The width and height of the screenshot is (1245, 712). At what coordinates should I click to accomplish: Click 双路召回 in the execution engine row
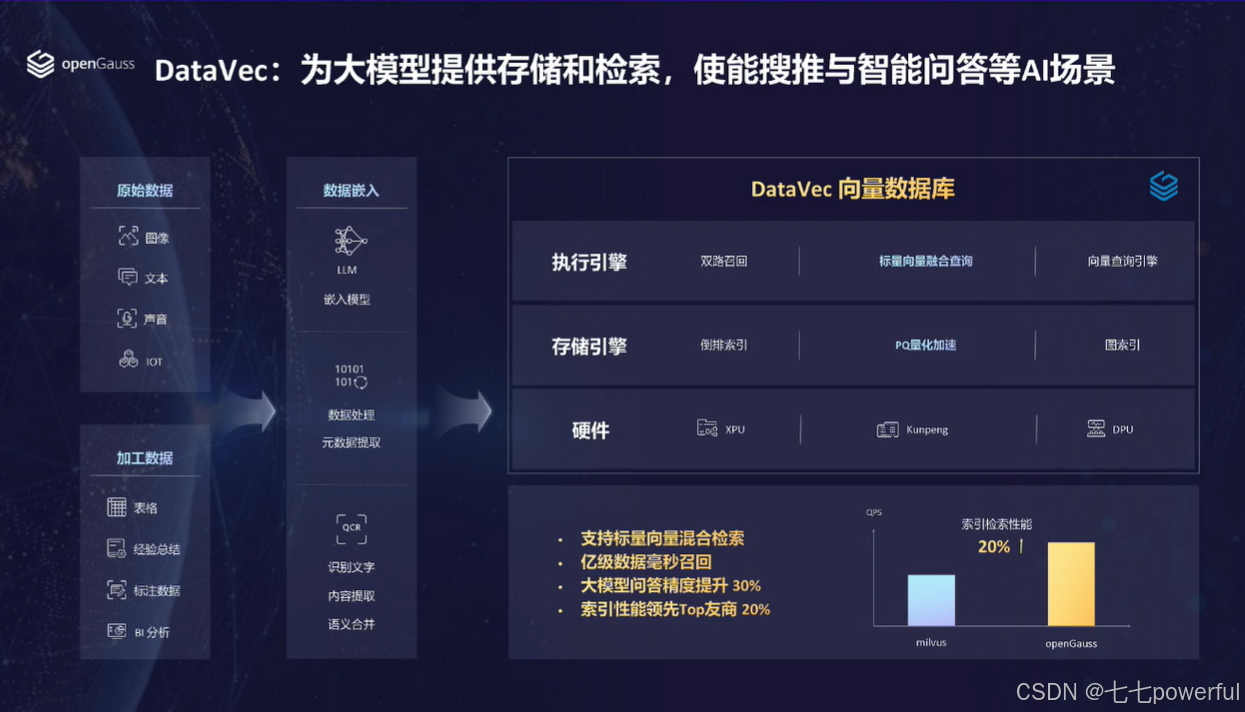click(x=724, y=261)
